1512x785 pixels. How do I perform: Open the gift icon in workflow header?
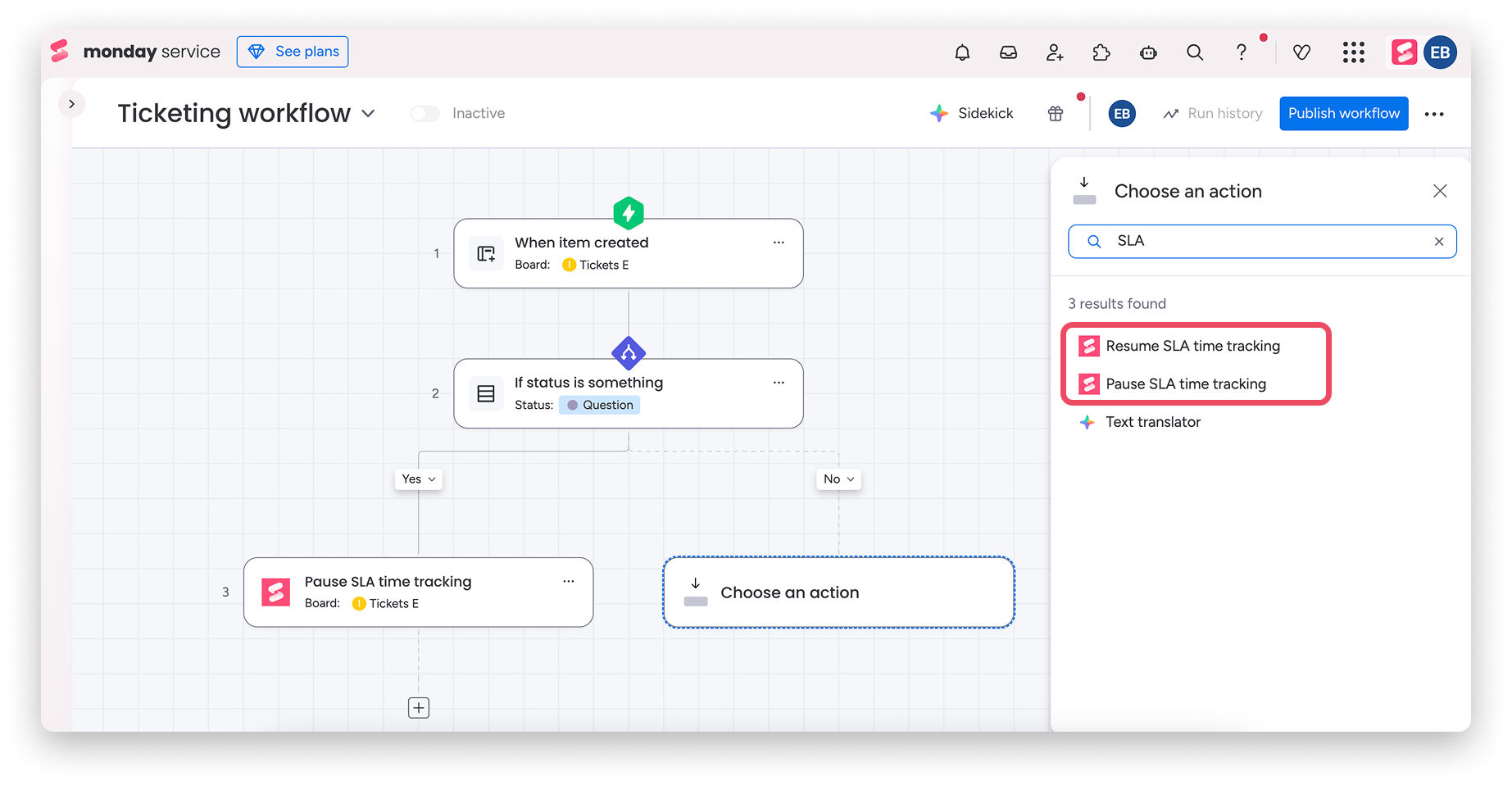(1056, 114)
